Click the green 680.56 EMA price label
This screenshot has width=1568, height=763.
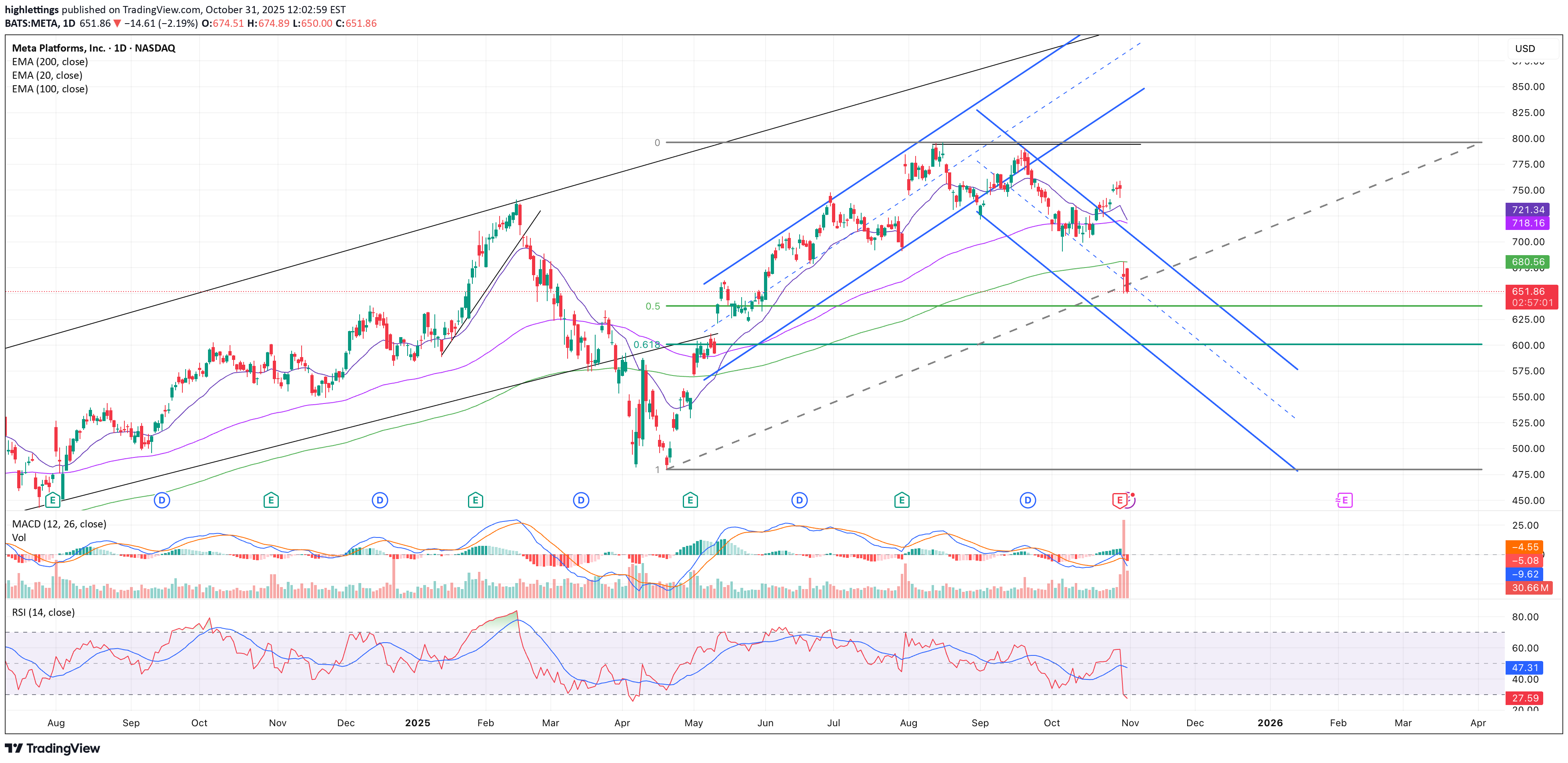pyautogui.click(x=1528, y=262)
